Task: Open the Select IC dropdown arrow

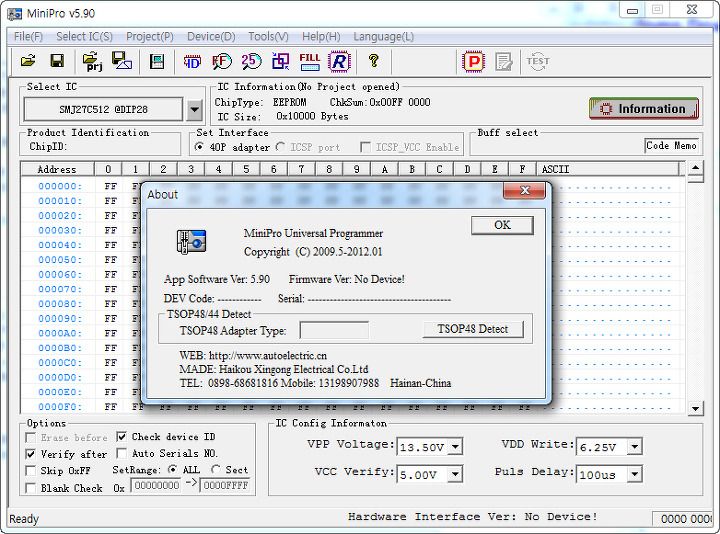Action: tap(195, 109)
